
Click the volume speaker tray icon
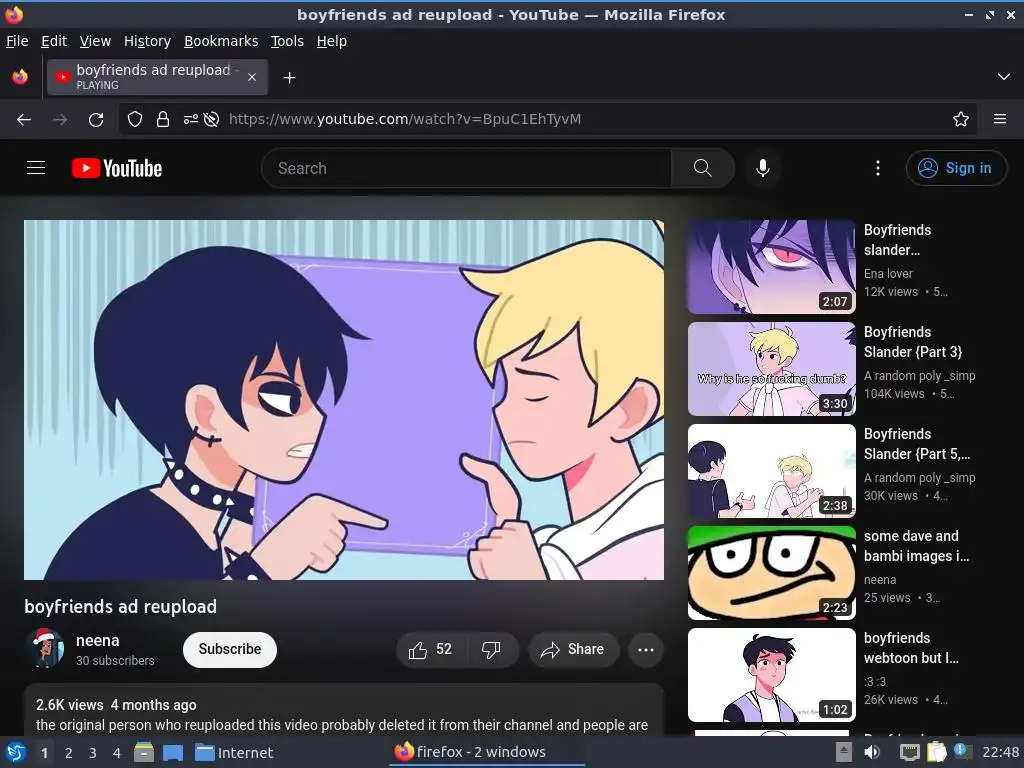tap(872, 752)
